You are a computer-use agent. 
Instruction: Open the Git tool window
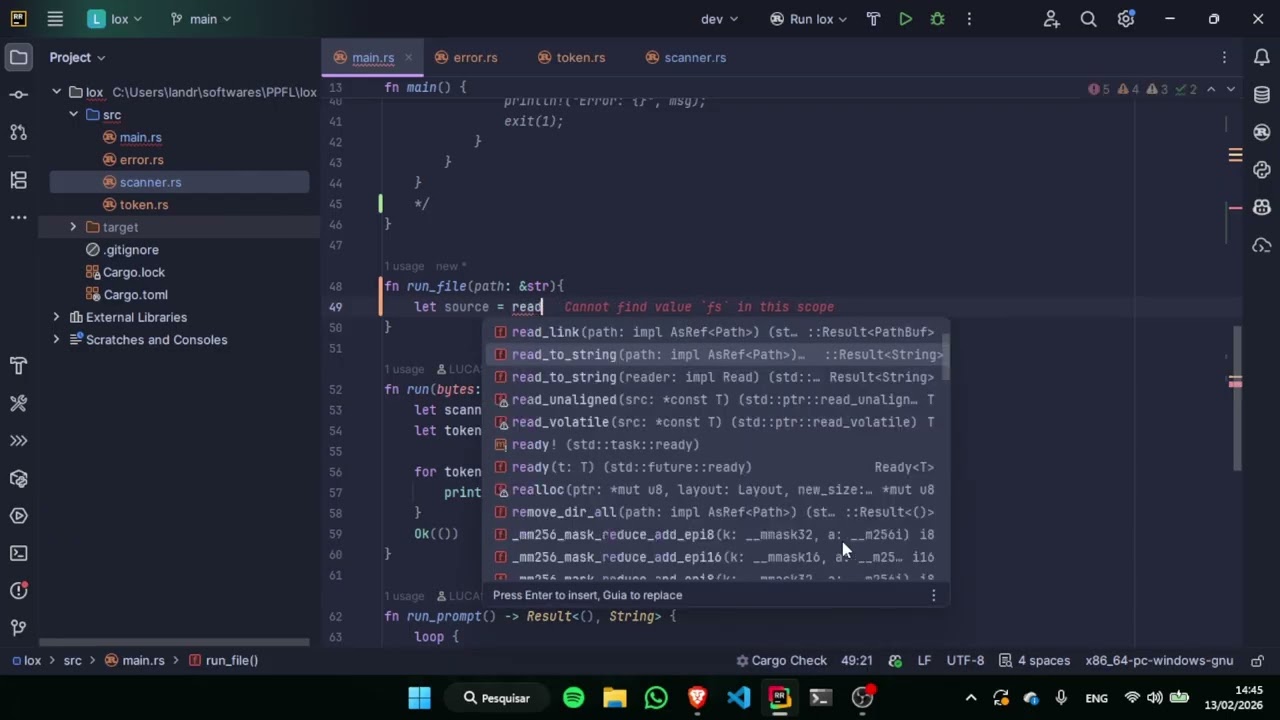(x=18, y=628)
